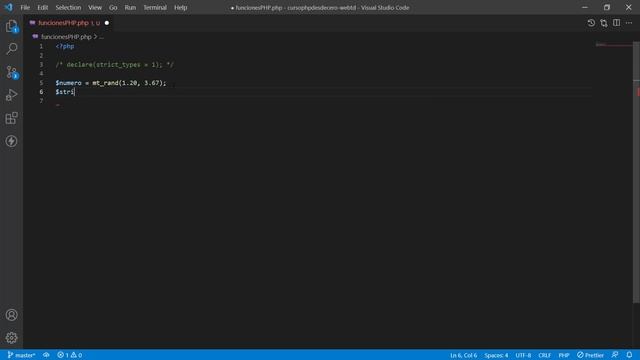Image resolution: width=640 pixels, height=360 pixels.
Task: Open the Selection menu
Action: coord(68,7)
